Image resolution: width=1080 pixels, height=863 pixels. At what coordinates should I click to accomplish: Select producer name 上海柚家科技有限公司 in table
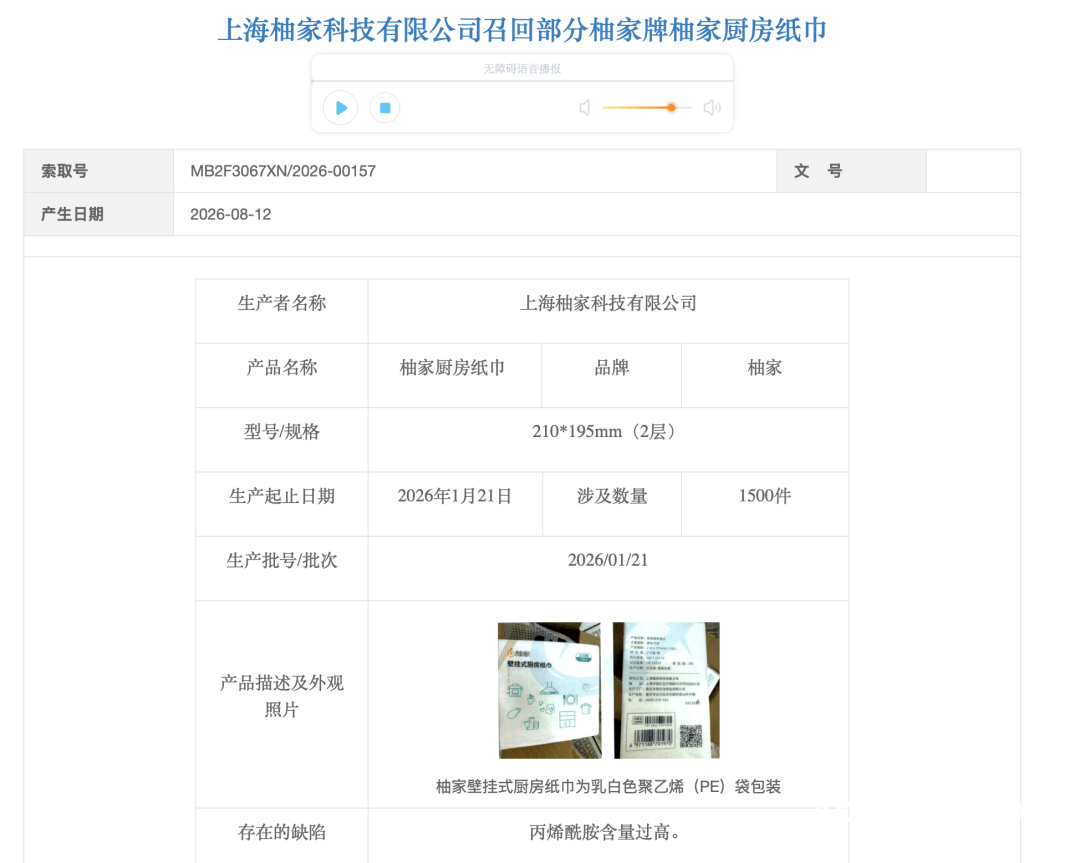pyautogui.click(x=608, y=303)
